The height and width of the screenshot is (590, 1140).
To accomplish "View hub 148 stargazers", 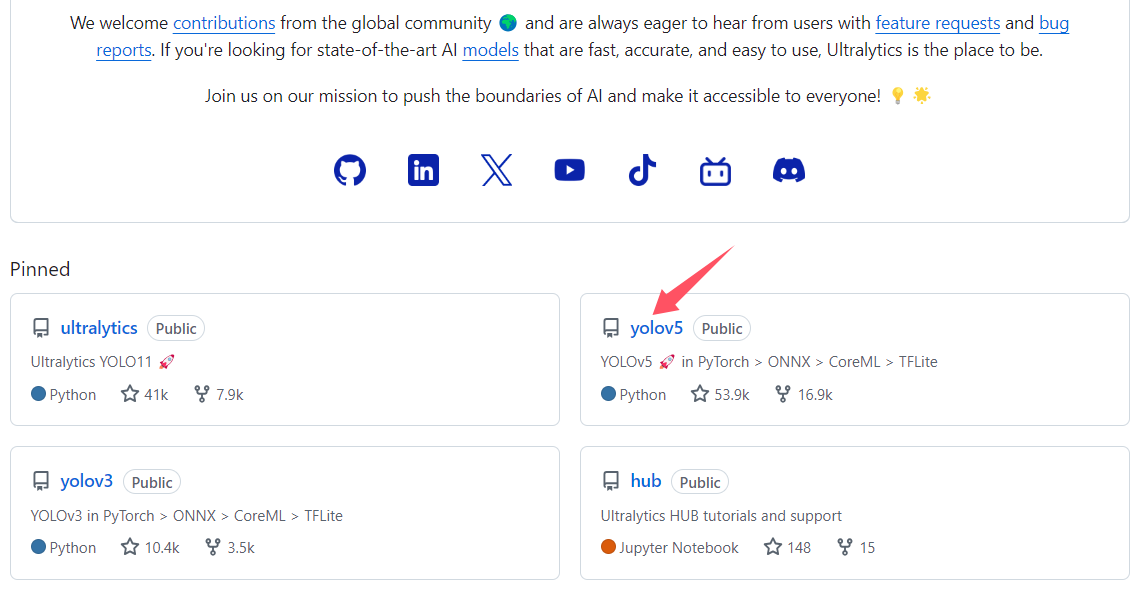I will (x=787, y=548).
